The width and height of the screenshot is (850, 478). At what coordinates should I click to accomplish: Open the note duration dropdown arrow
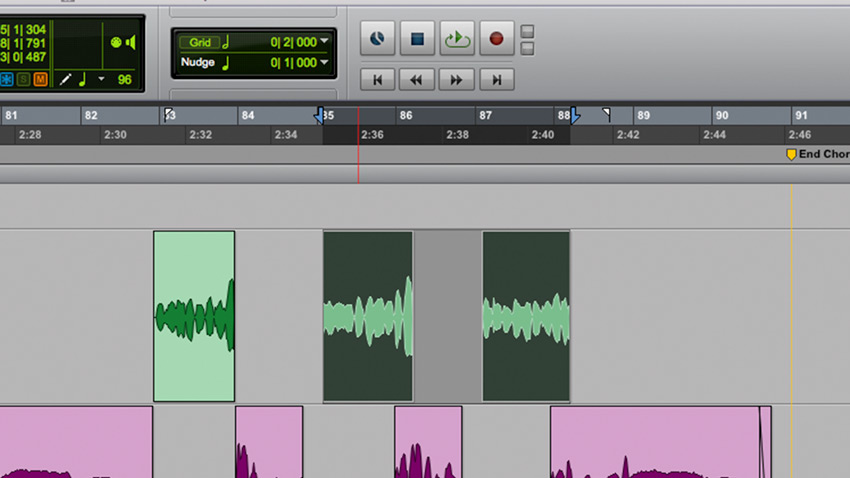pyautogui.click(x=101, y=79)
